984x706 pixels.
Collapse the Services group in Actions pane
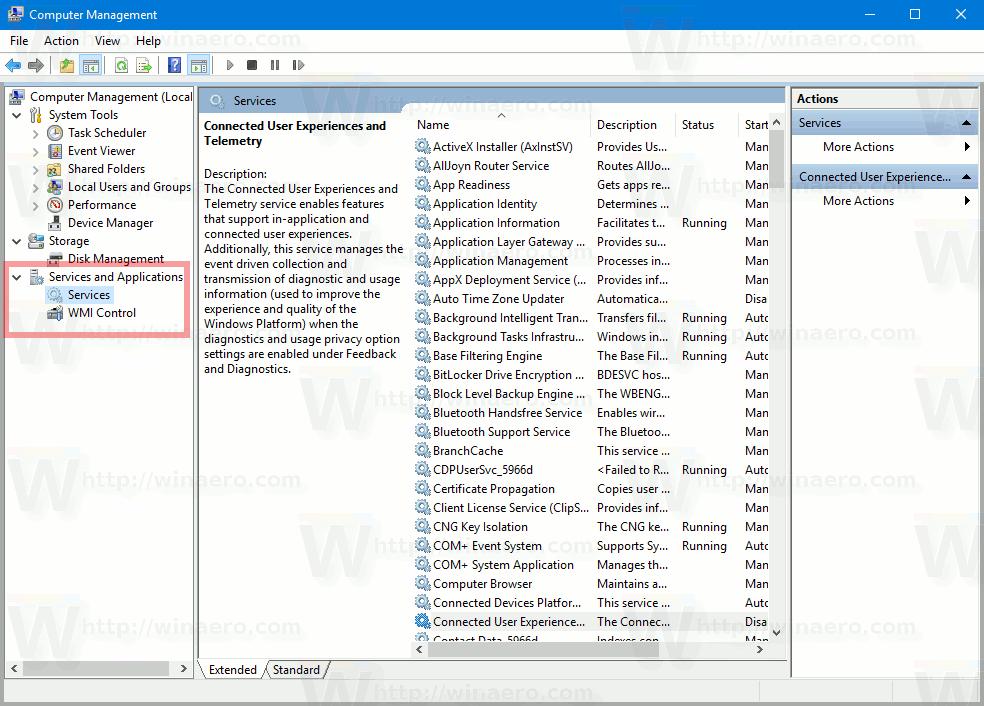[x=966, y=122]
